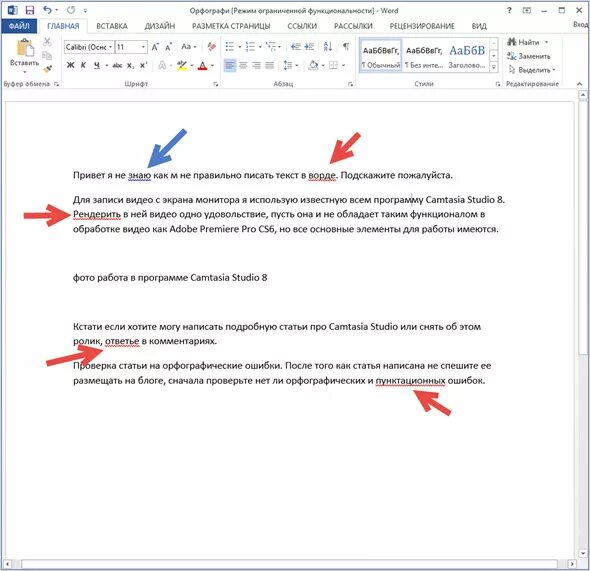Switch to the ДИЗАЙН tab
The image size is (590, 571).
tap(160, 26)
